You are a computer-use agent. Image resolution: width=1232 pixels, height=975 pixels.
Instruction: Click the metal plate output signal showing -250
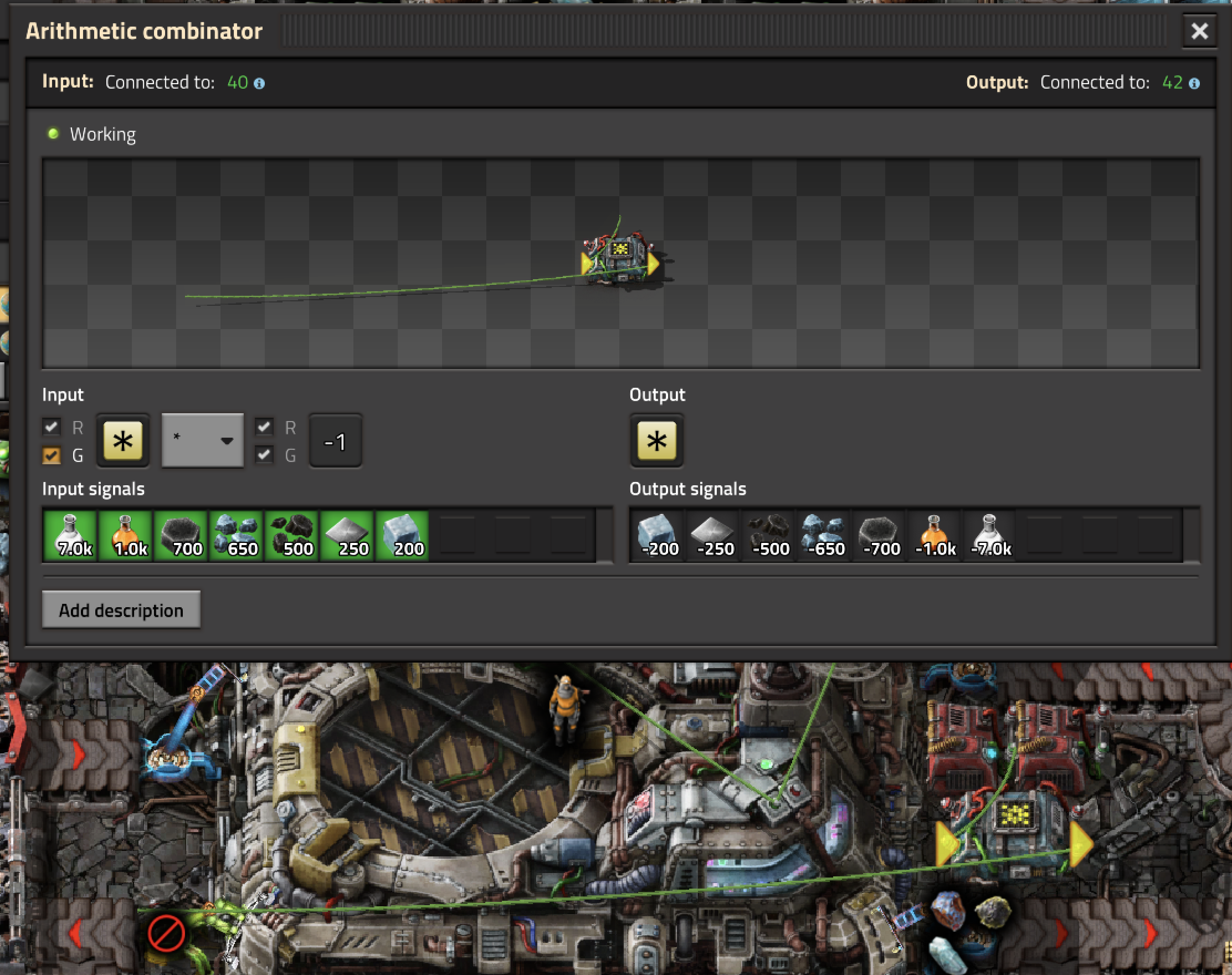(x=713, y=536)
